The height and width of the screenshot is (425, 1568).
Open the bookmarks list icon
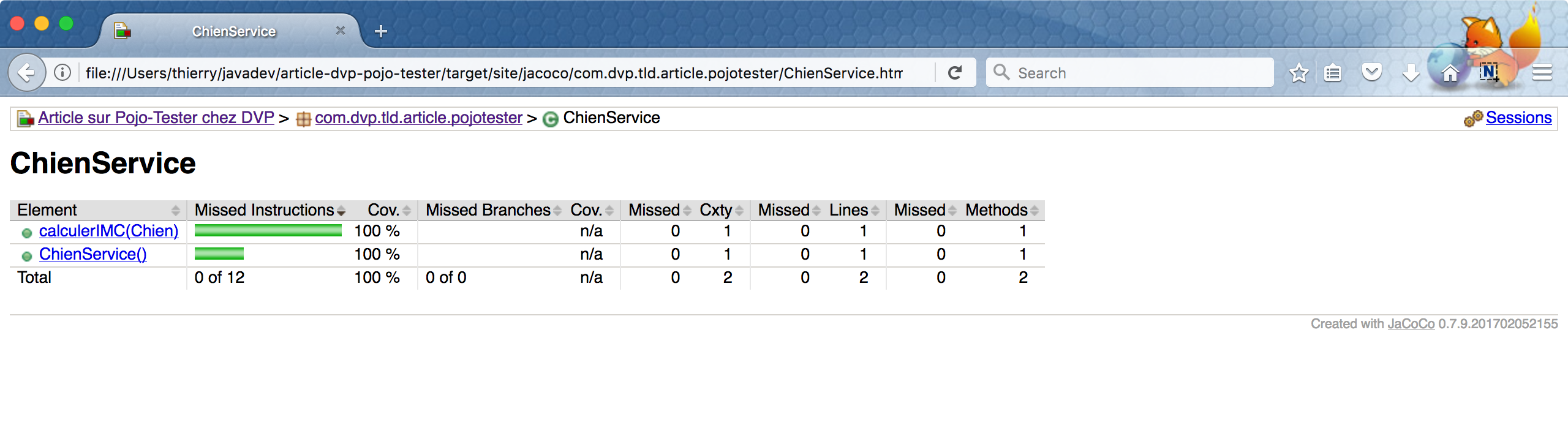(1333, 73)
